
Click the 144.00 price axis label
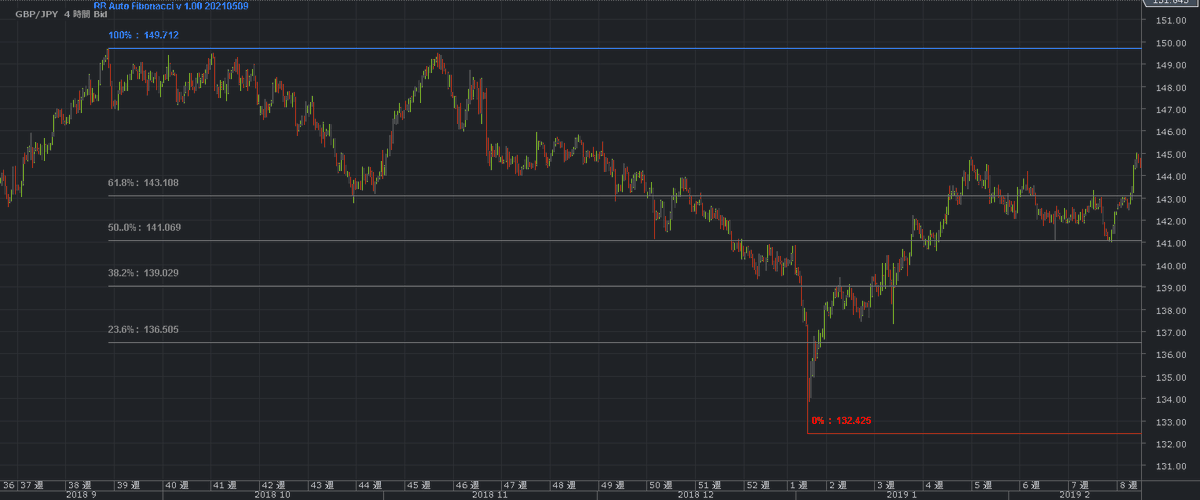[1169, 177]
